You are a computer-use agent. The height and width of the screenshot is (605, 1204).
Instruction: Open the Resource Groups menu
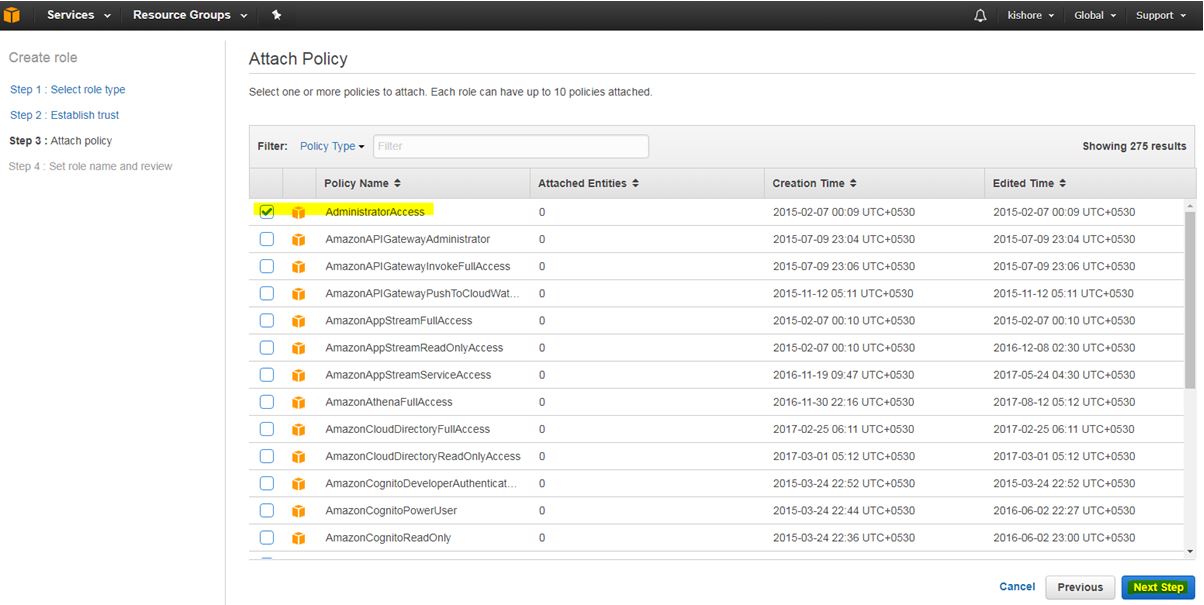pyautogui.click(x=189, y=15)
